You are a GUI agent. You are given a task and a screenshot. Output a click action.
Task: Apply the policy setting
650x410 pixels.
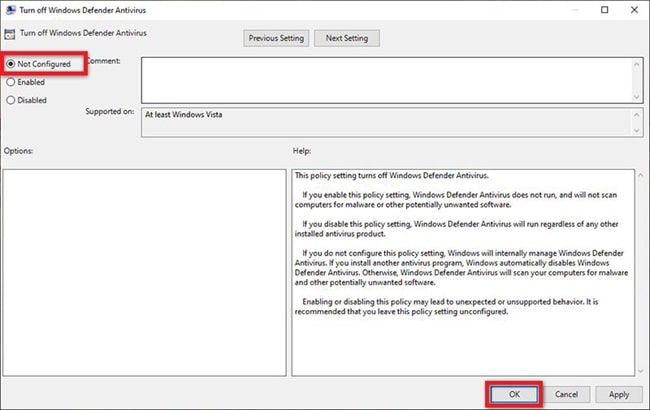[619, 394]
